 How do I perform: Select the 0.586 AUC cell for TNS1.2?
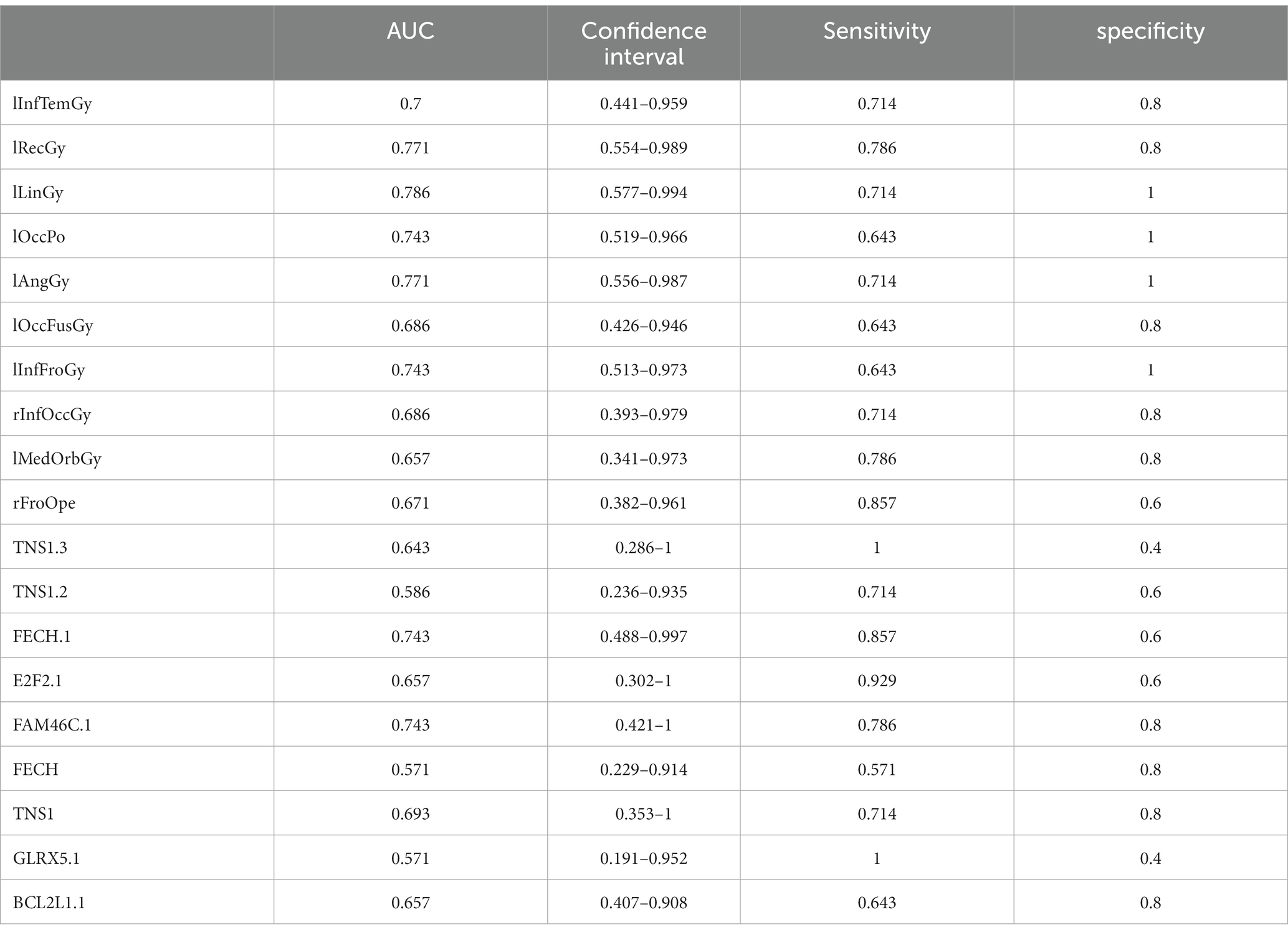click(x=411, y=592)
